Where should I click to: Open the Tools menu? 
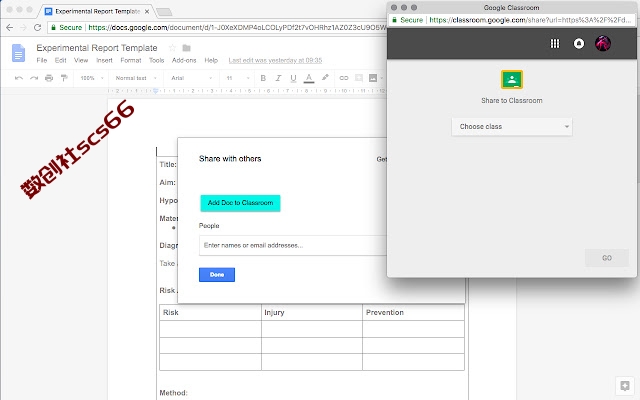pyautogui.click(x=156, y=60)
